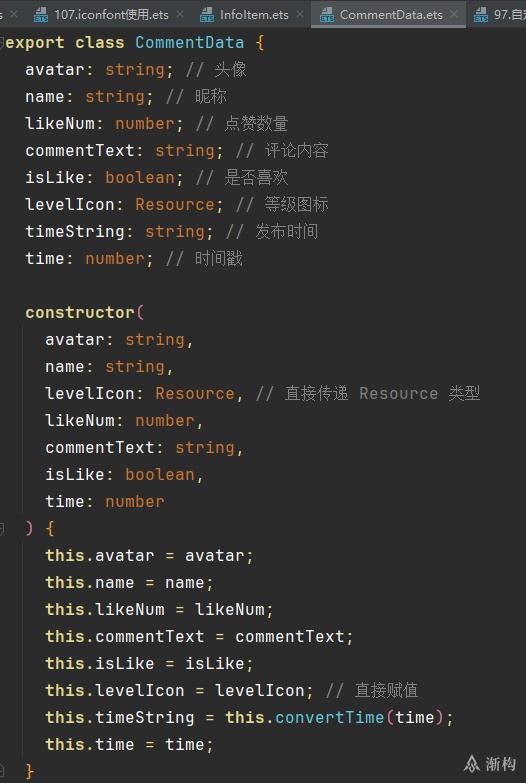Collapse the constructor body fold marker
The height and width of the screenshot is (783, 526).
pyautogui.click(x=2, y=529)
